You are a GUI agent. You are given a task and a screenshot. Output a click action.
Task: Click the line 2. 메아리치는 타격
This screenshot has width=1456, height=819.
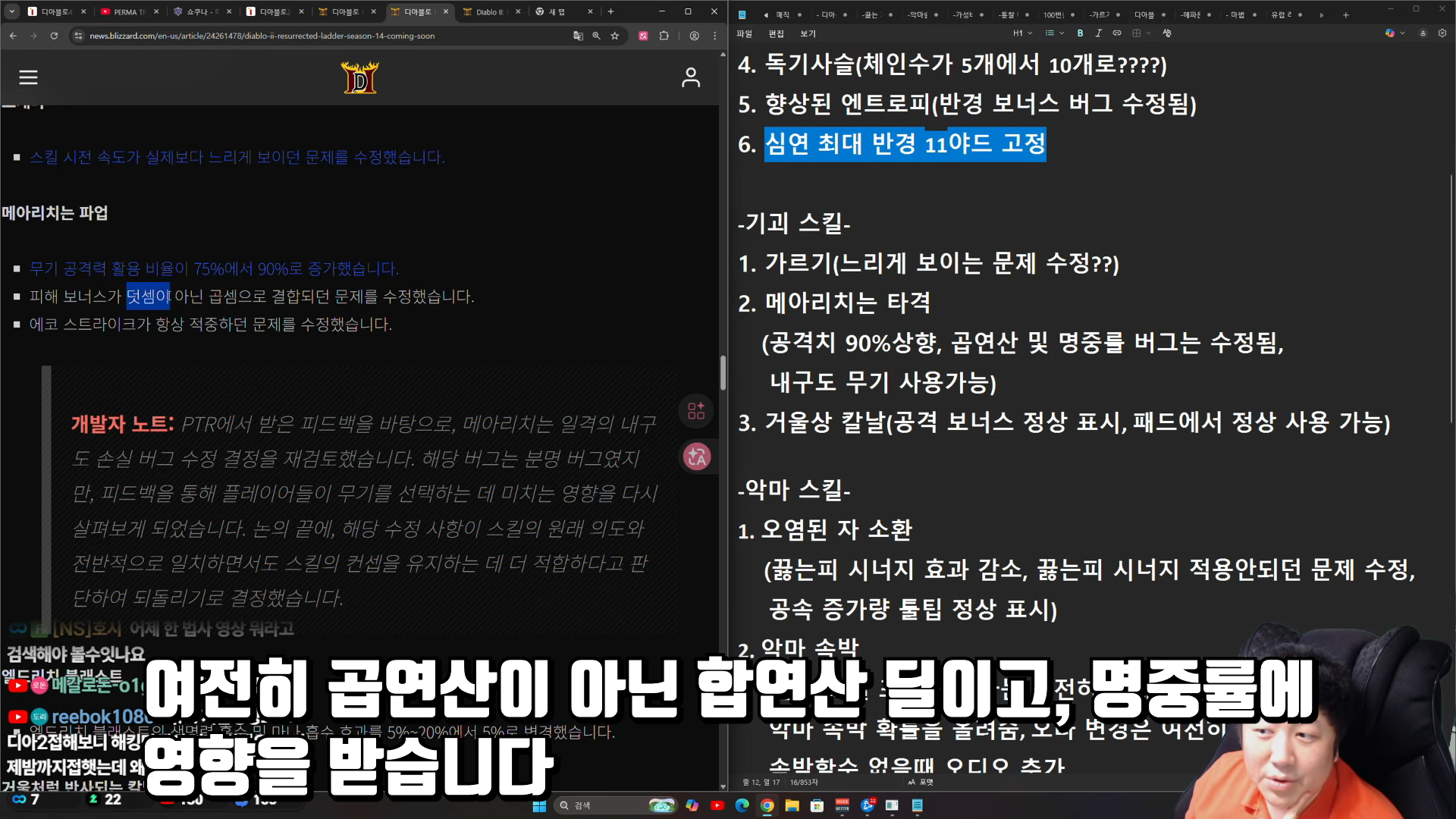click(x=834, y=303)
